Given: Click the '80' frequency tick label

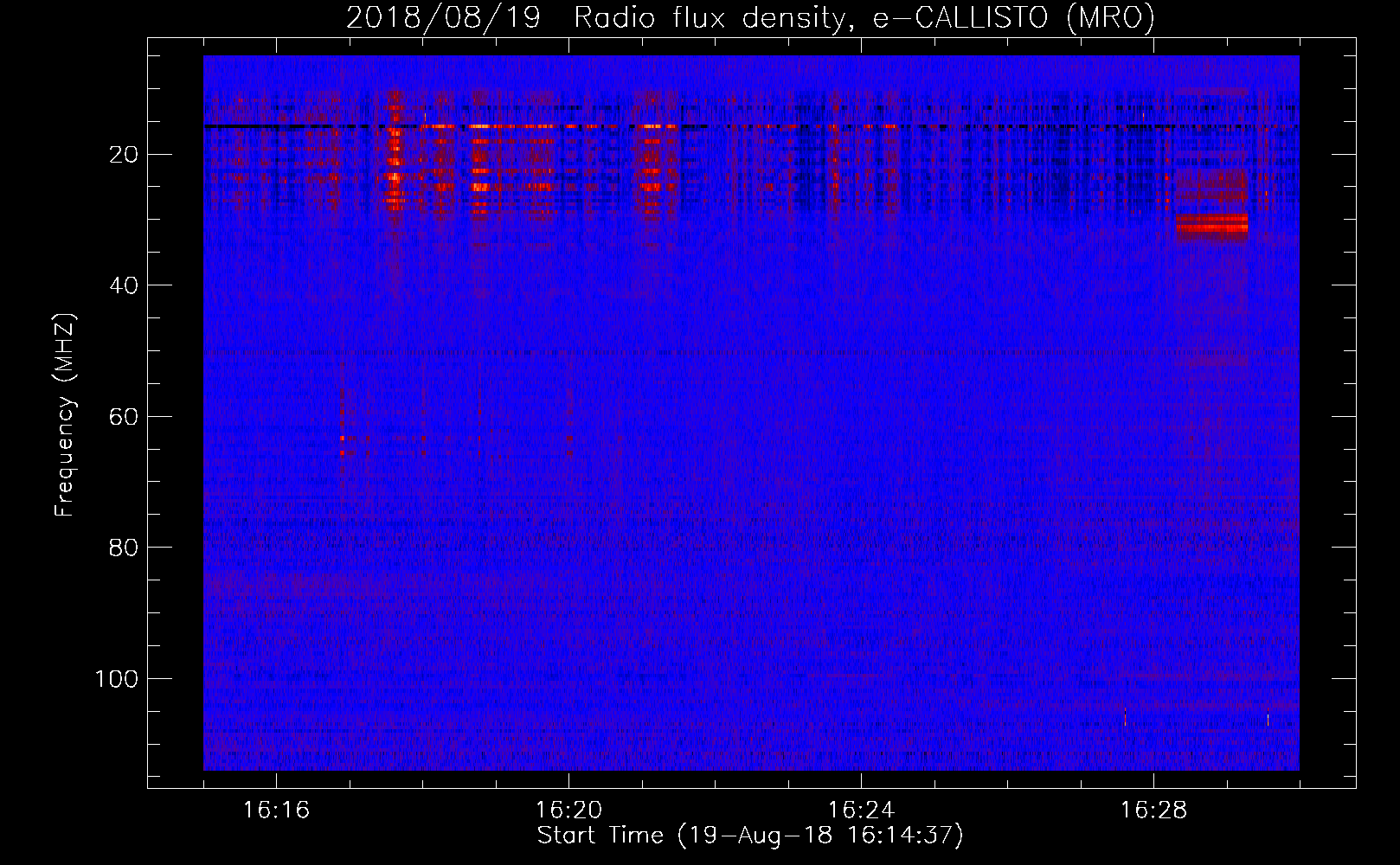Looking at the screenshot, I should pos(124,548).
